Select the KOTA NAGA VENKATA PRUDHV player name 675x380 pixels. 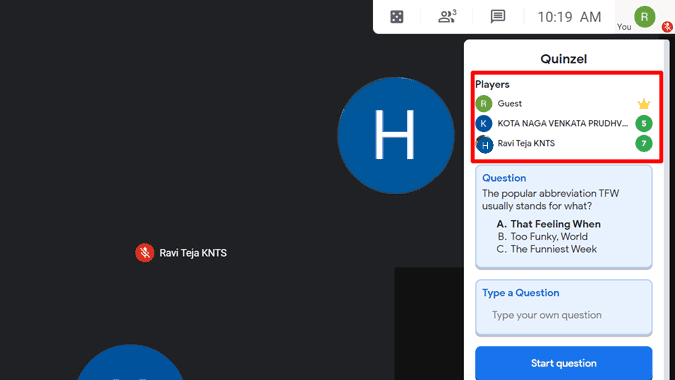563,124
